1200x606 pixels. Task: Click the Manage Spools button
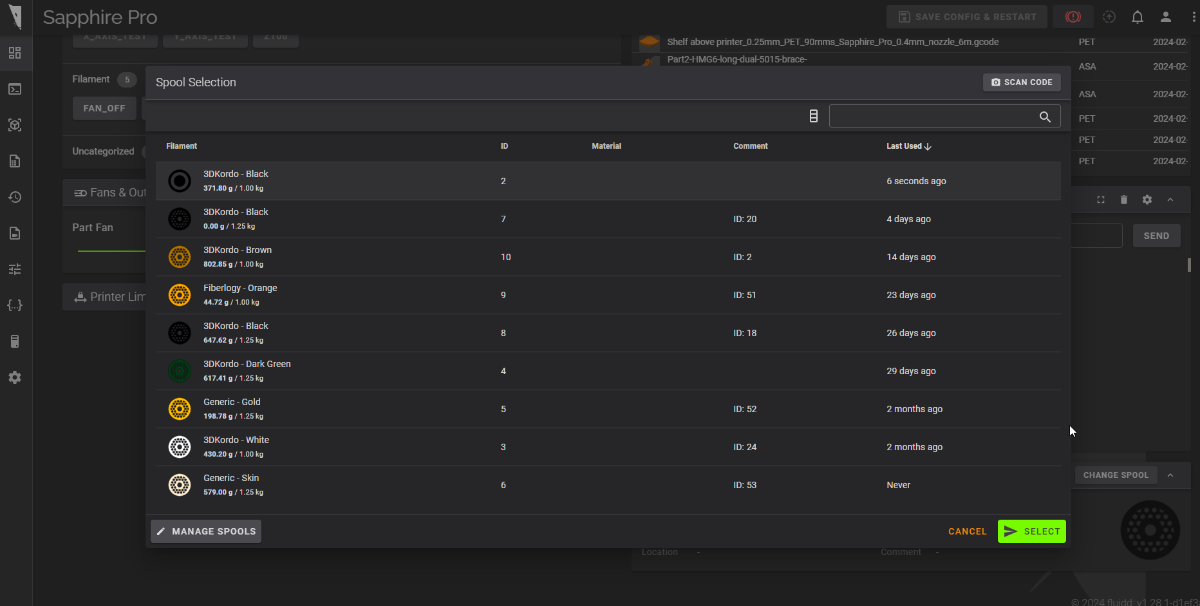206,531
